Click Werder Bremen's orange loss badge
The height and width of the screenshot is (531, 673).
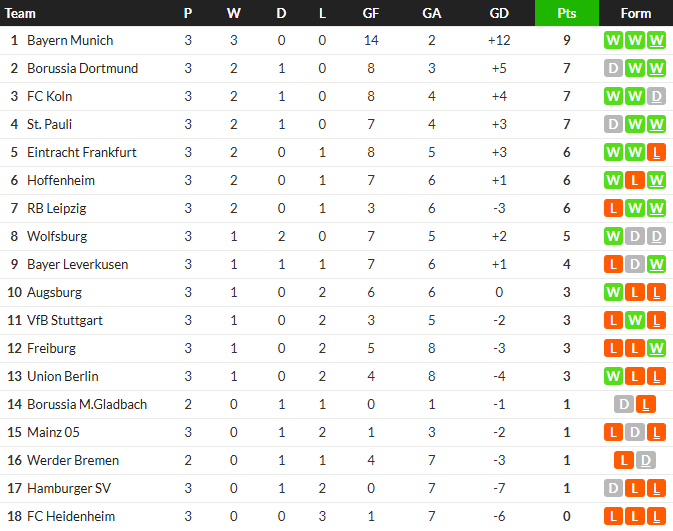[625, 461]
